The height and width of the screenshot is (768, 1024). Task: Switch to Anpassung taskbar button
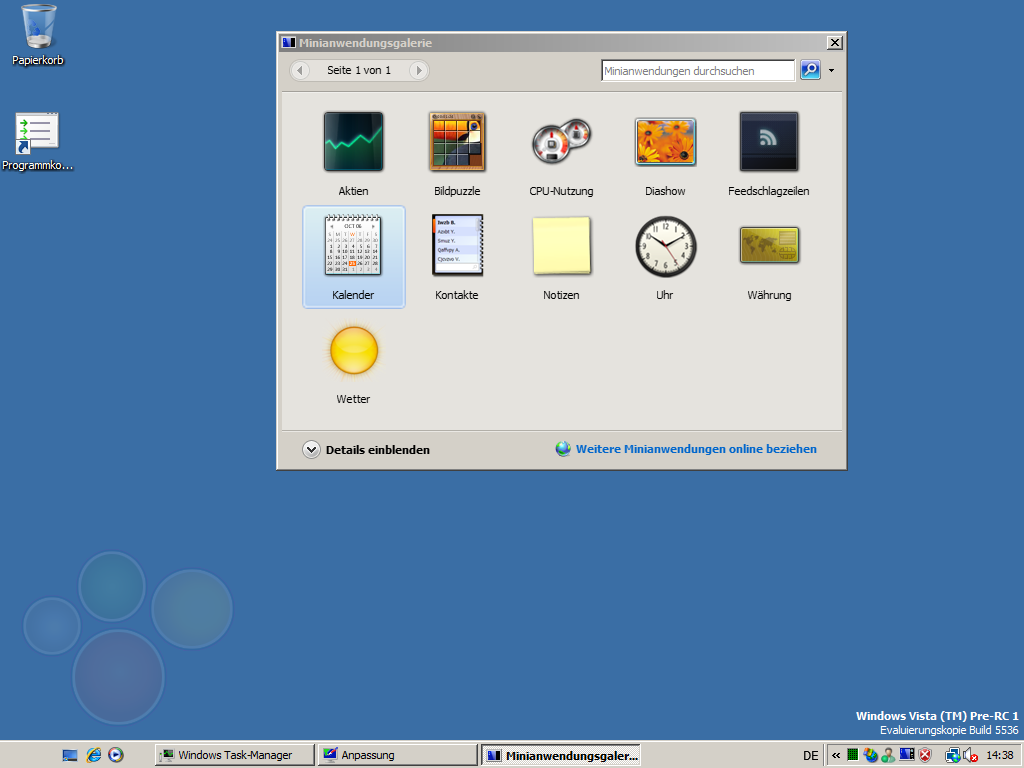point(398,755)
